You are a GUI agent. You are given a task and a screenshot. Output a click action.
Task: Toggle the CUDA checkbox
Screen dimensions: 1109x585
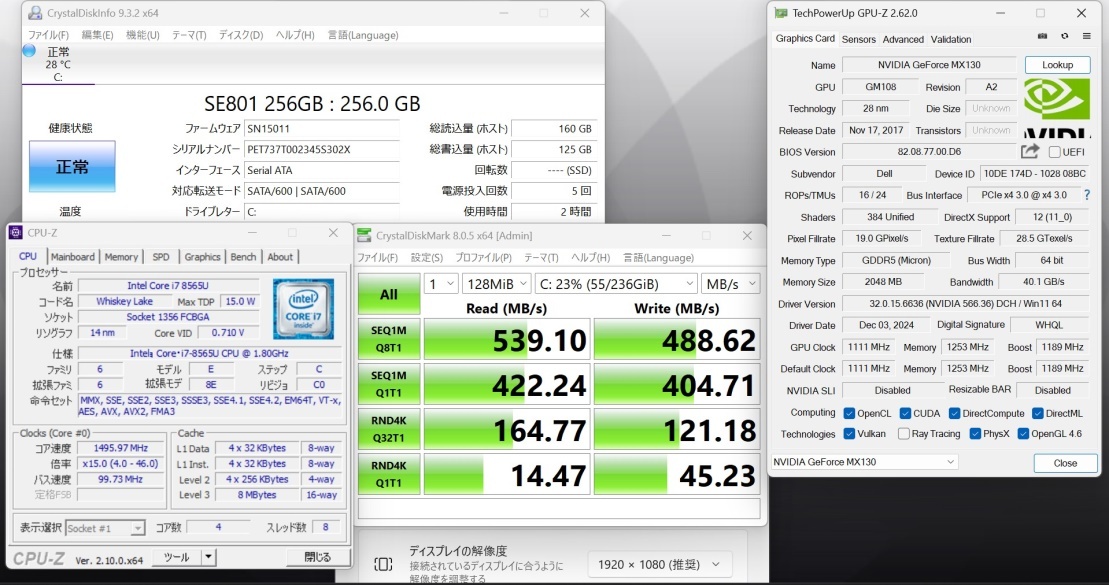point(905,413)
